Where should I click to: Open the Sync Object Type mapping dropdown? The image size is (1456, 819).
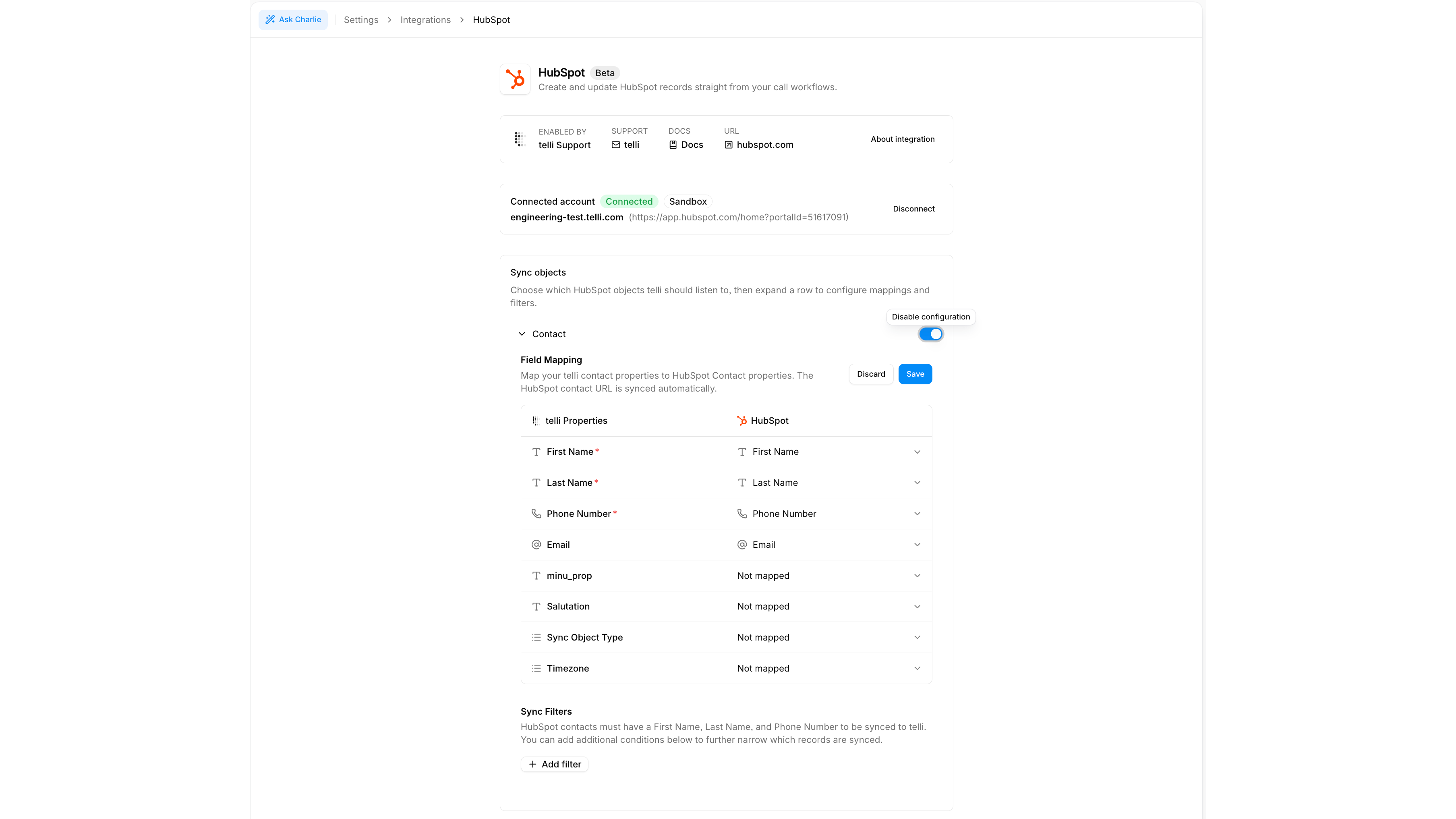click(828, 637)
